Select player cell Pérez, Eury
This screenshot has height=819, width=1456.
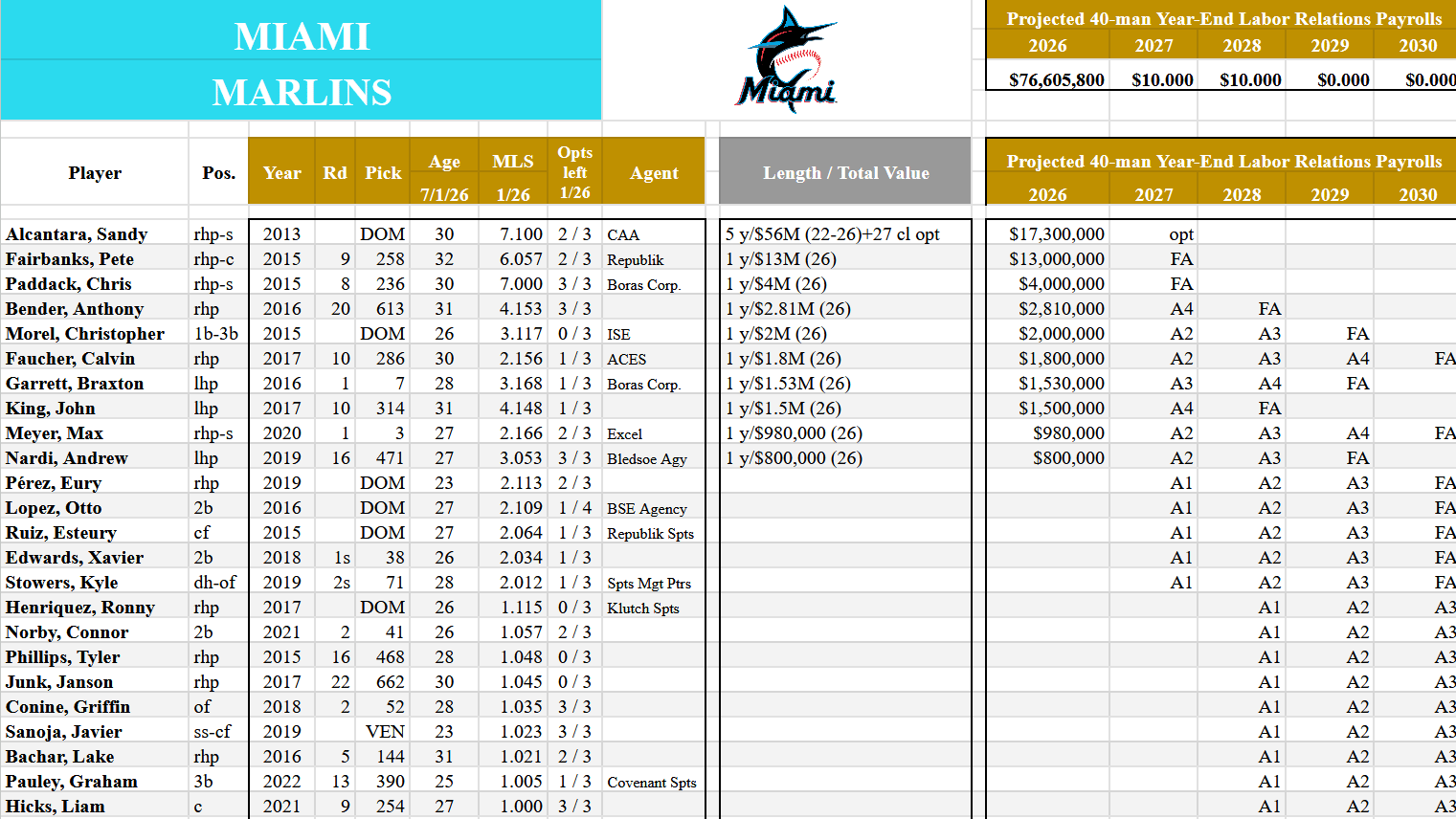[x=95, y=482]
